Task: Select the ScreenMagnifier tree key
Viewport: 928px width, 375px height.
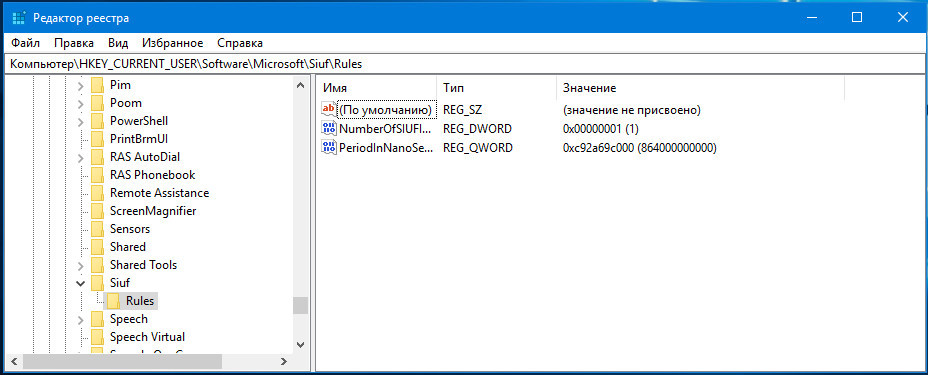Action: (x=153, y=211)
